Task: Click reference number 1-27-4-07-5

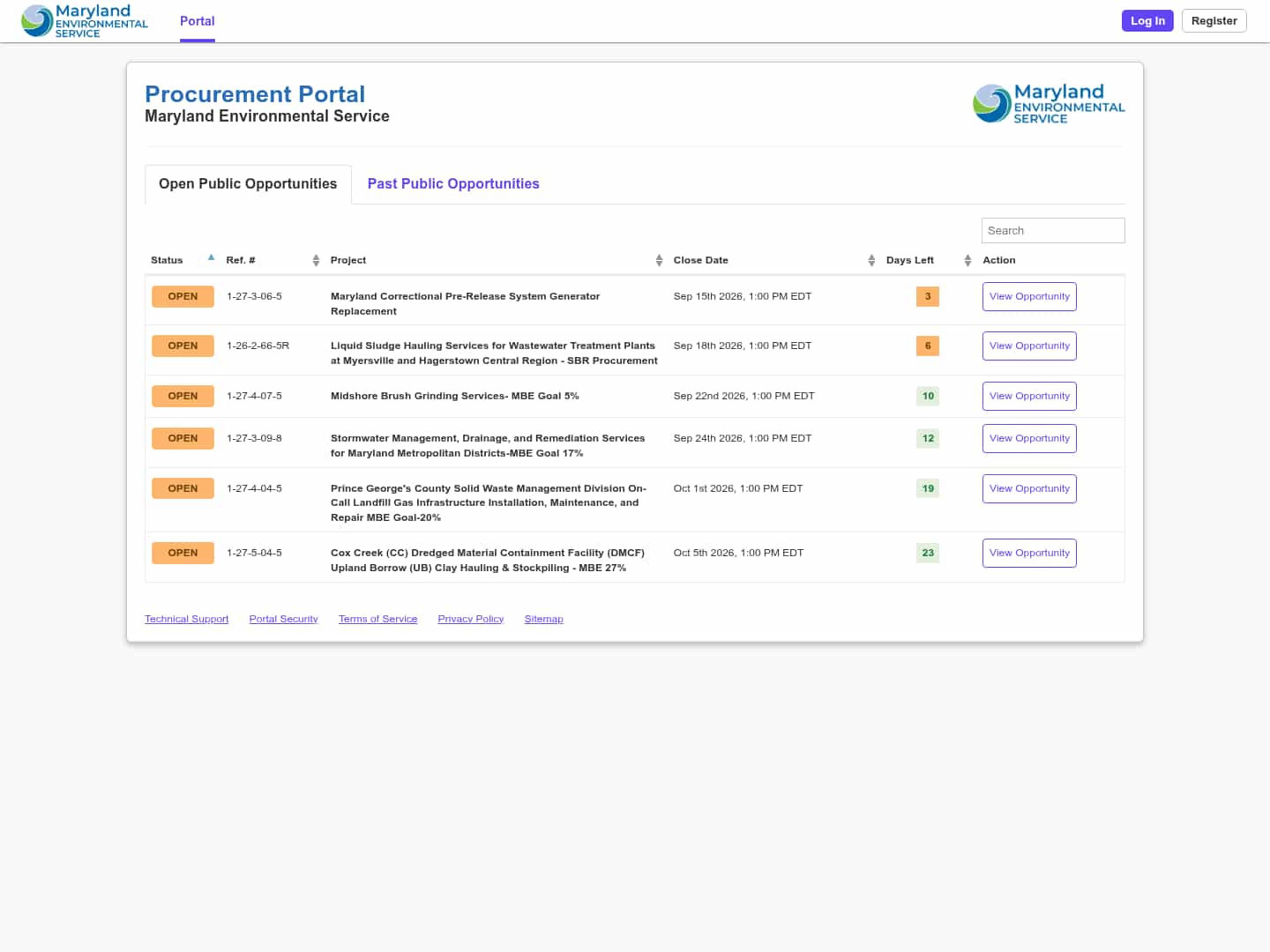Action: [254, 397]
